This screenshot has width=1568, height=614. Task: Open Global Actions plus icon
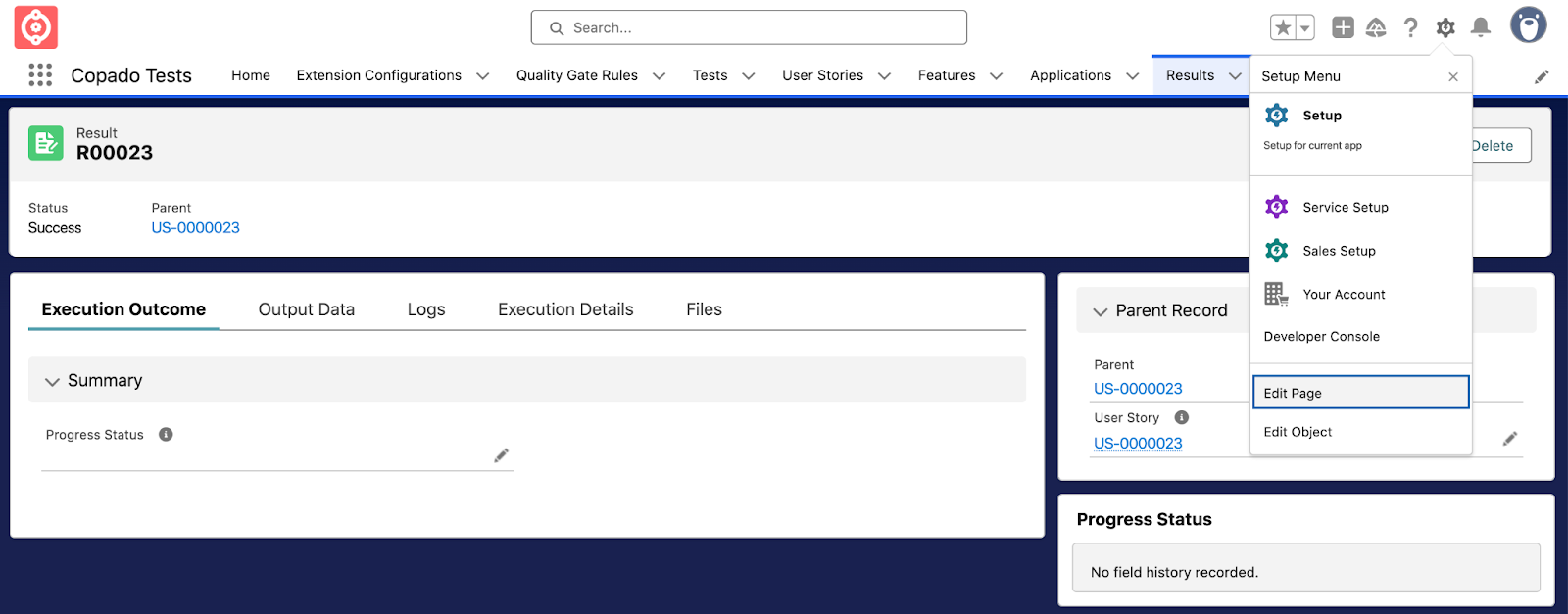point(1343,27)
